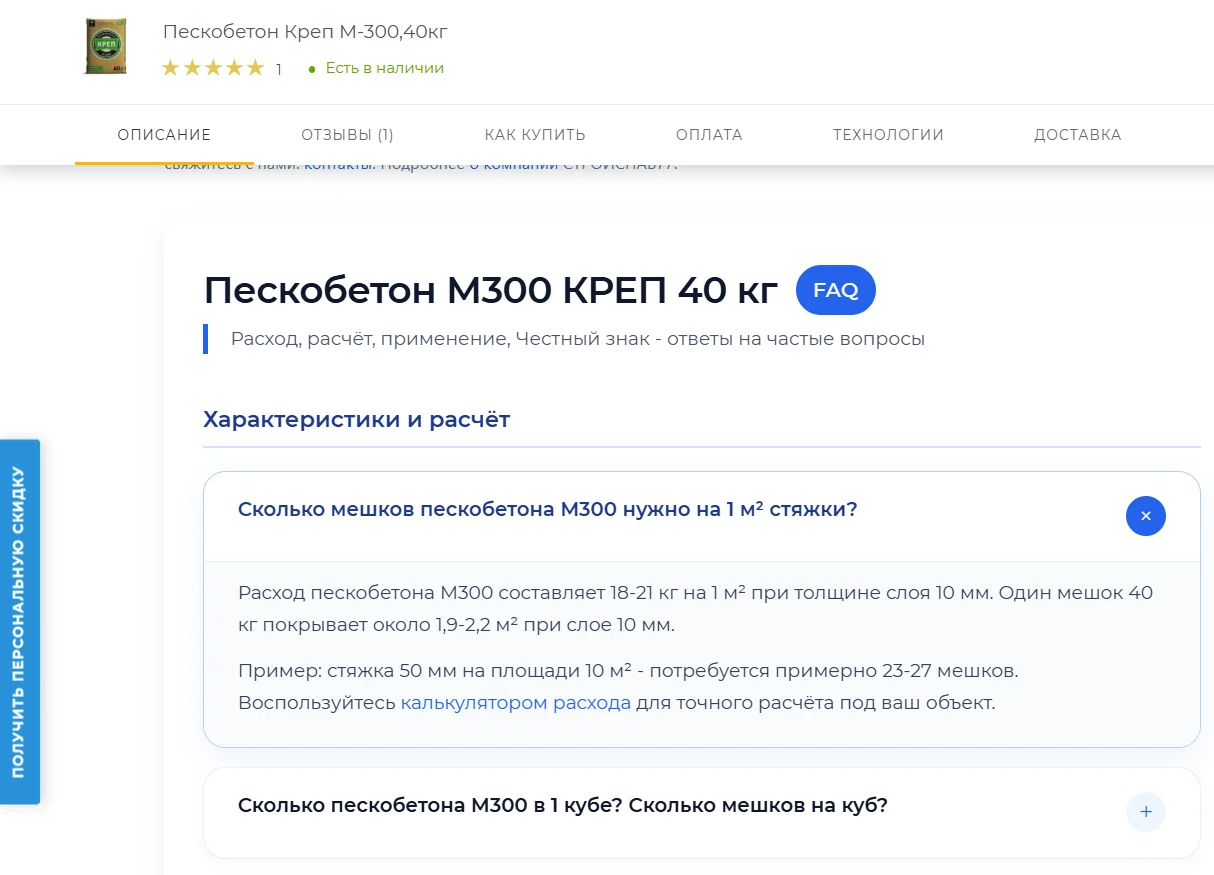Click the heading Пескобетон М300 КРЕП 40 кг
This screenshot has width=1214, height=875.
click(491, 291)
